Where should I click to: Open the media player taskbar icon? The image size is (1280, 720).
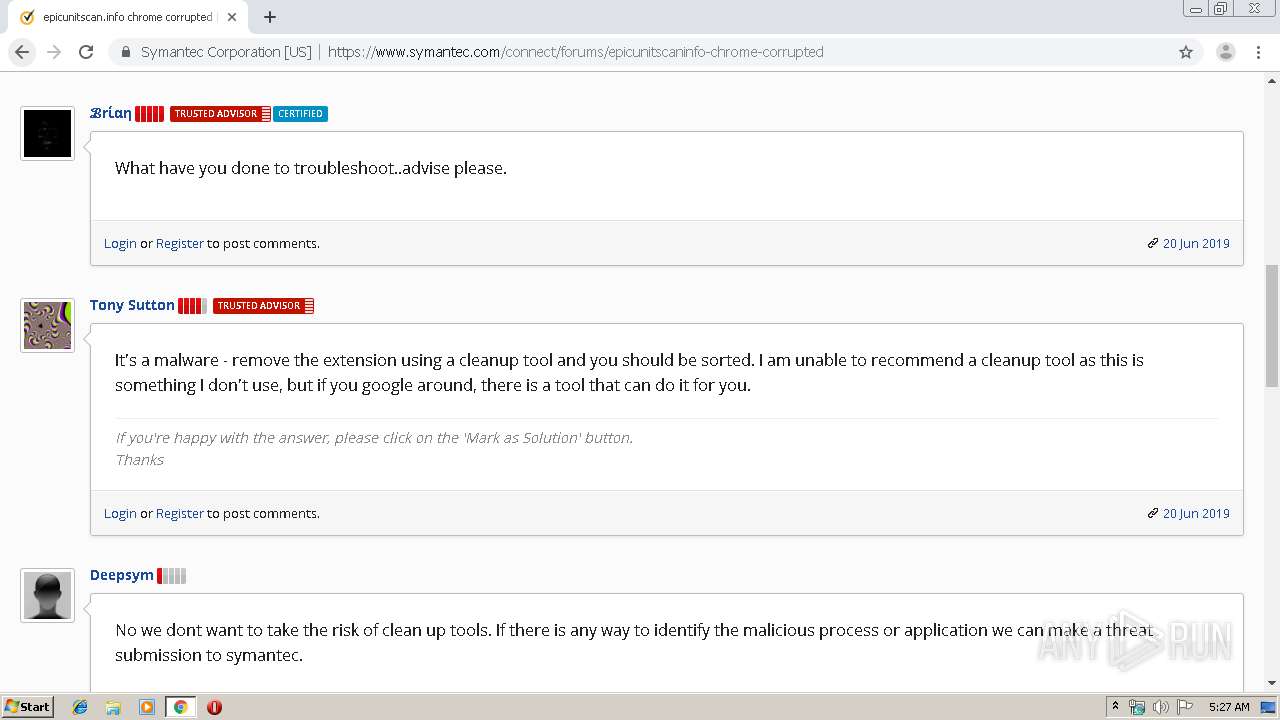point(147,707)
